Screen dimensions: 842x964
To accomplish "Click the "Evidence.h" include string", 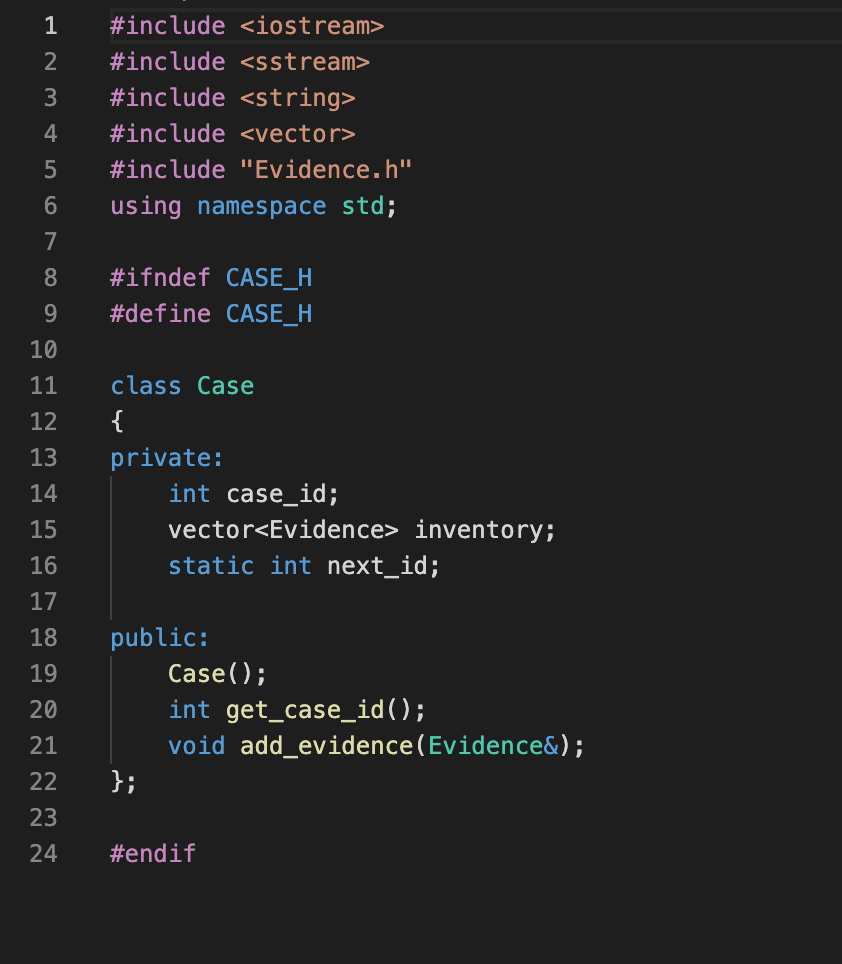I will point(326,170).
